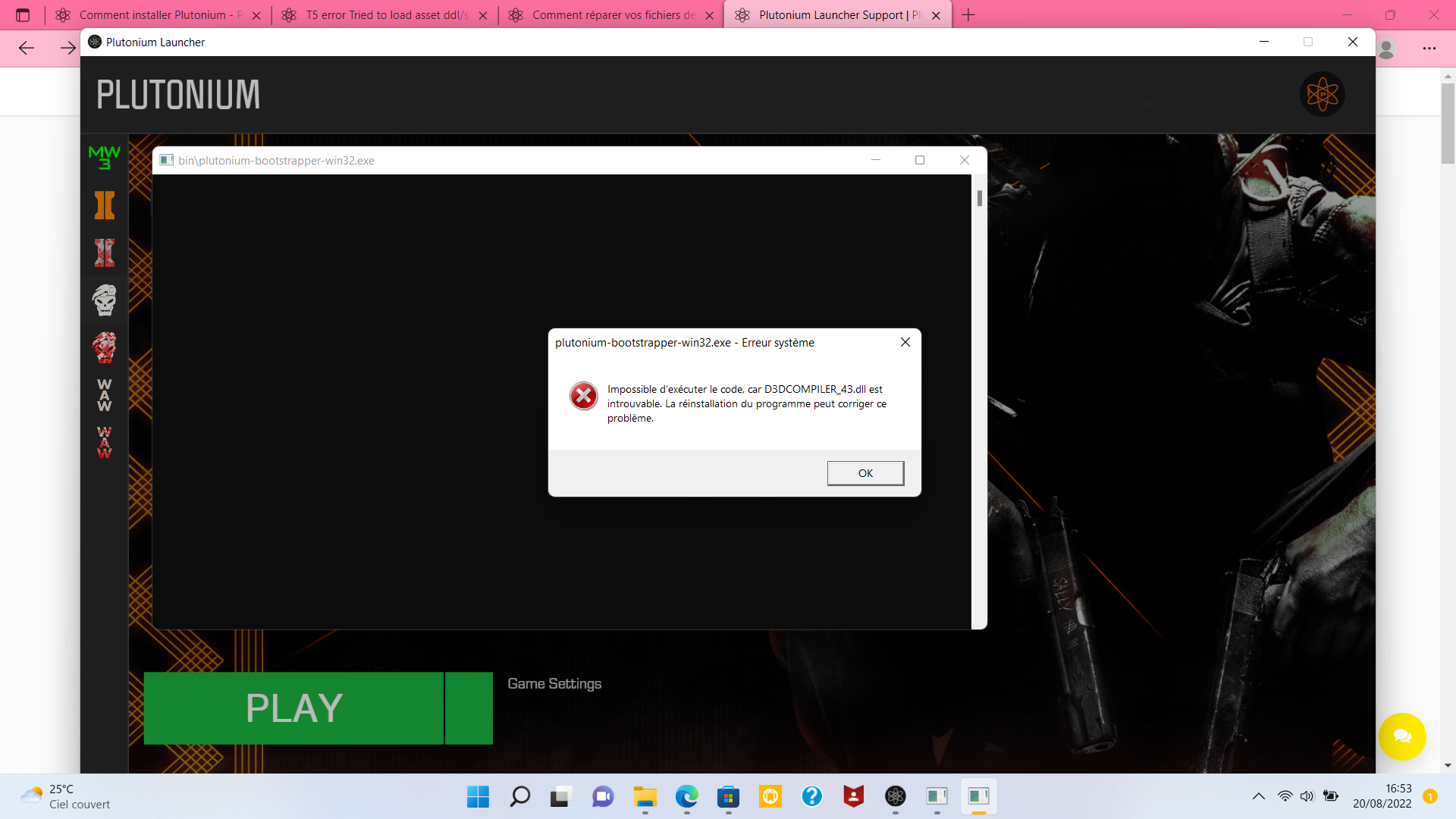
Task: Open browser tab actions menu icon
Action: pos(23,15)
